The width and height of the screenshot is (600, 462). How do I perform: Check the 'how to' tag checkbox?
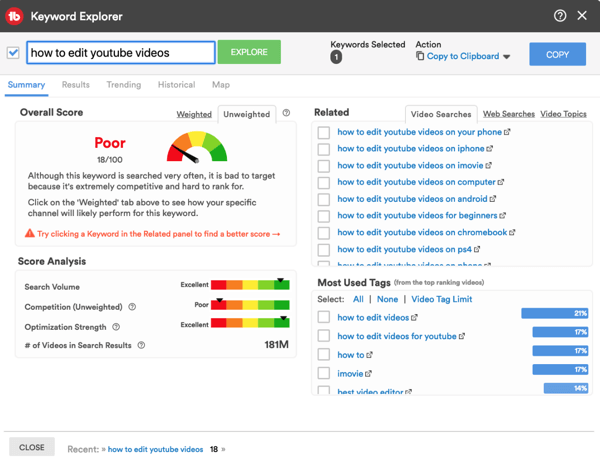[x=324, y=354]
